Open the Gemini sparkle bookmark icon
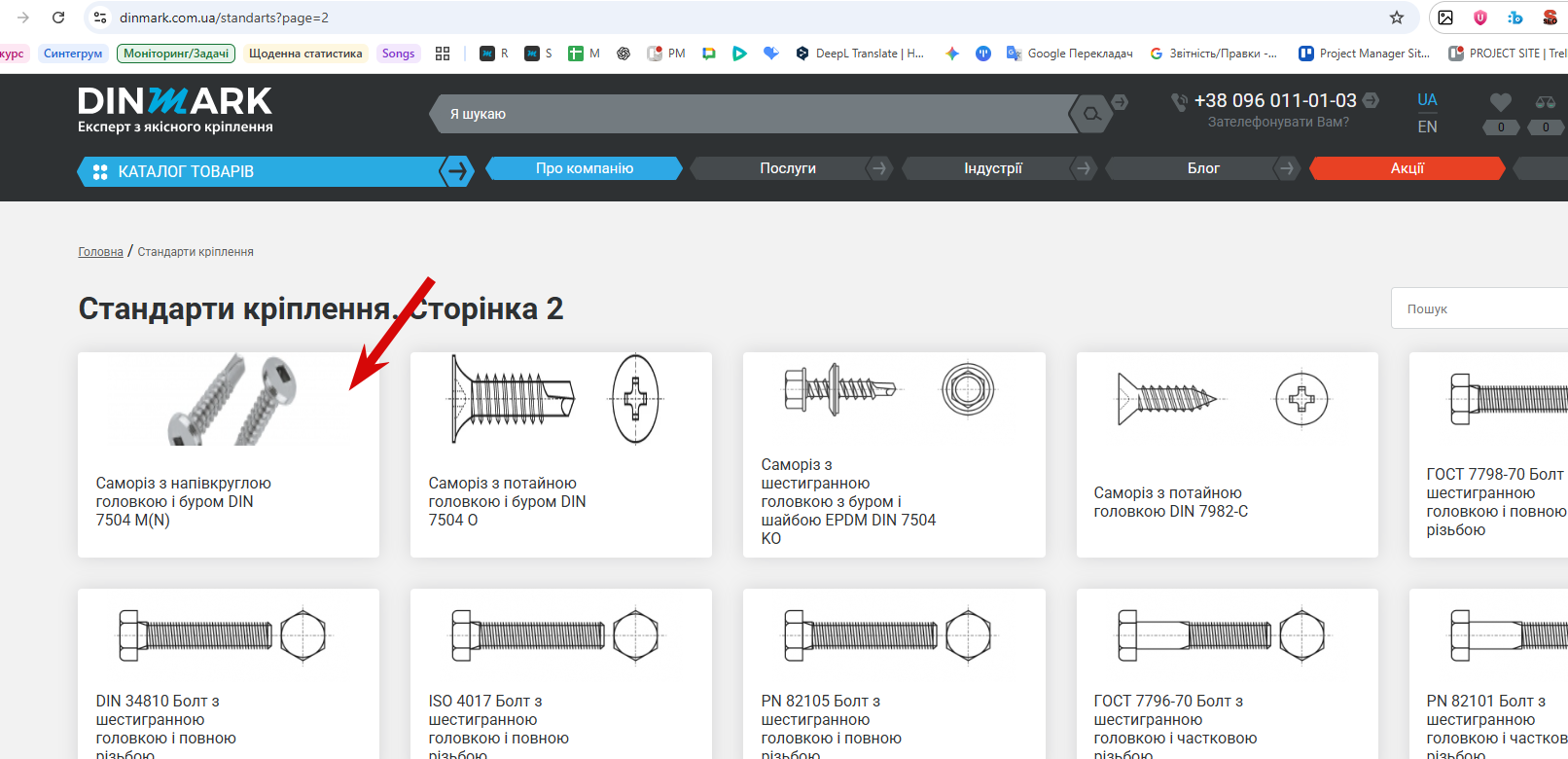Screen dimensions: 1568x759 pos(952,54)
